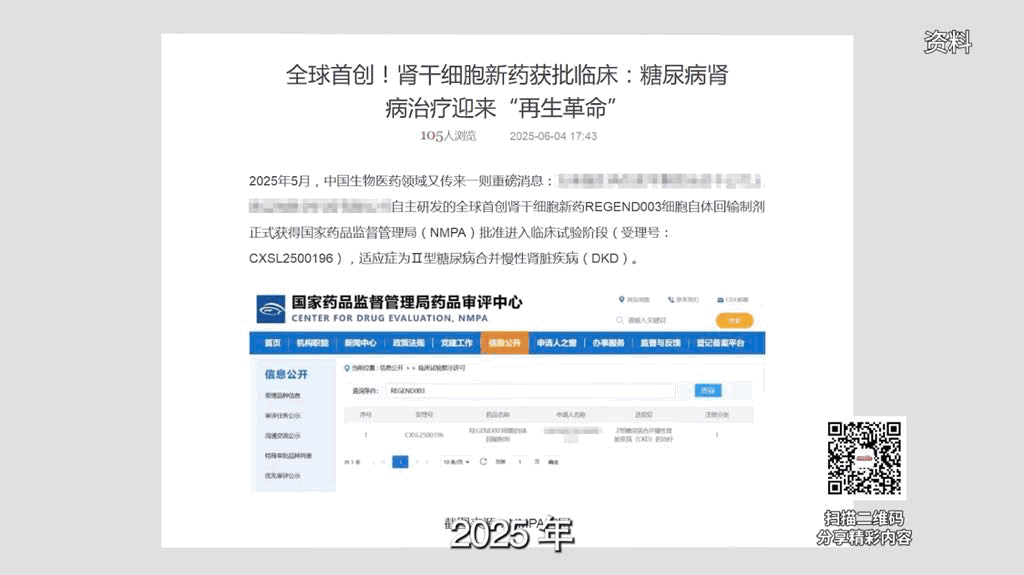The height and width of the screenshot is (575, 1024).
Task: Open the 首页 nav tab
Action: pyautogui.click(x=272, y=343)
